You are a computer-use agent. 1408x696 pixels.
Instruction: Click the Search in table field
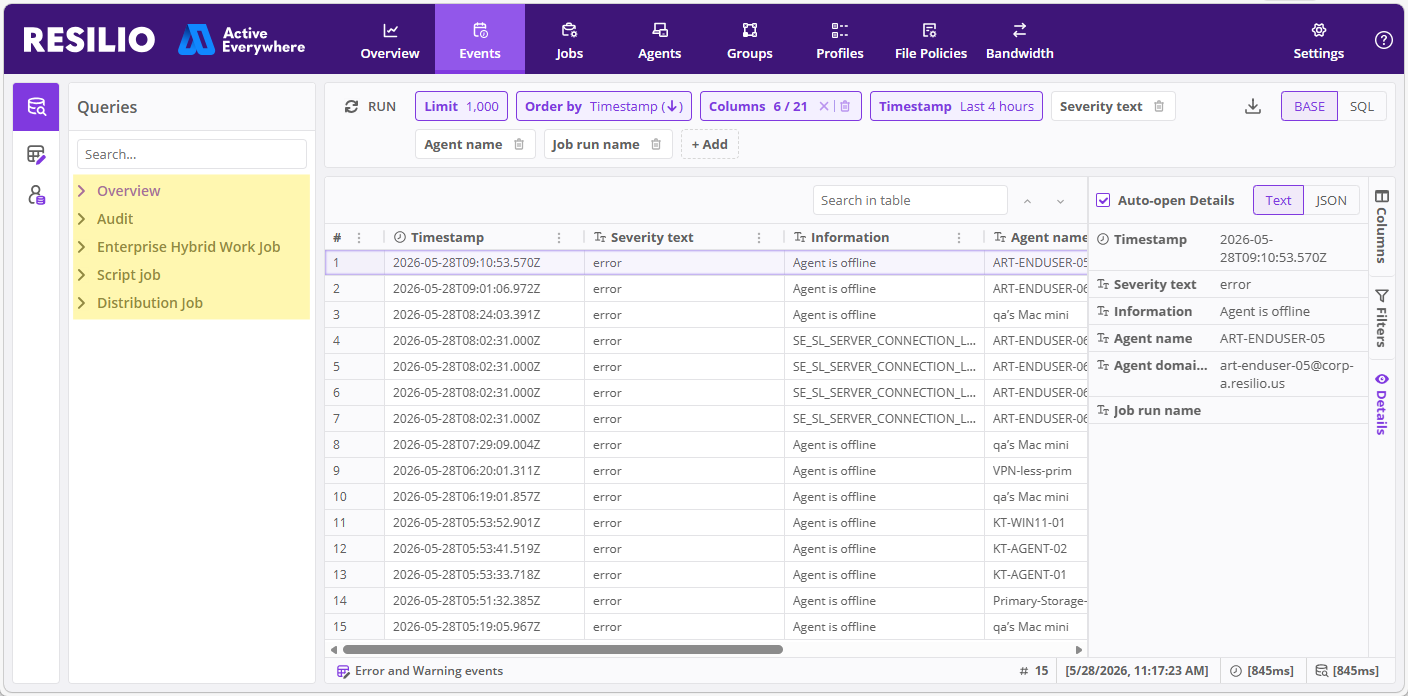(910, 201)
